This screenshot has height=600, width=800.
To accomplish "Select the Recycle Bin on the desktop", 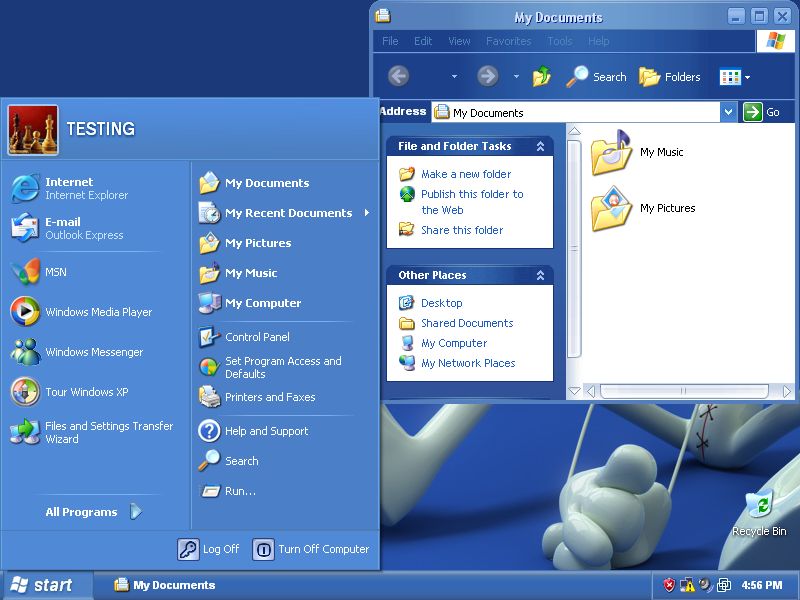I will (x=759, y=513).
